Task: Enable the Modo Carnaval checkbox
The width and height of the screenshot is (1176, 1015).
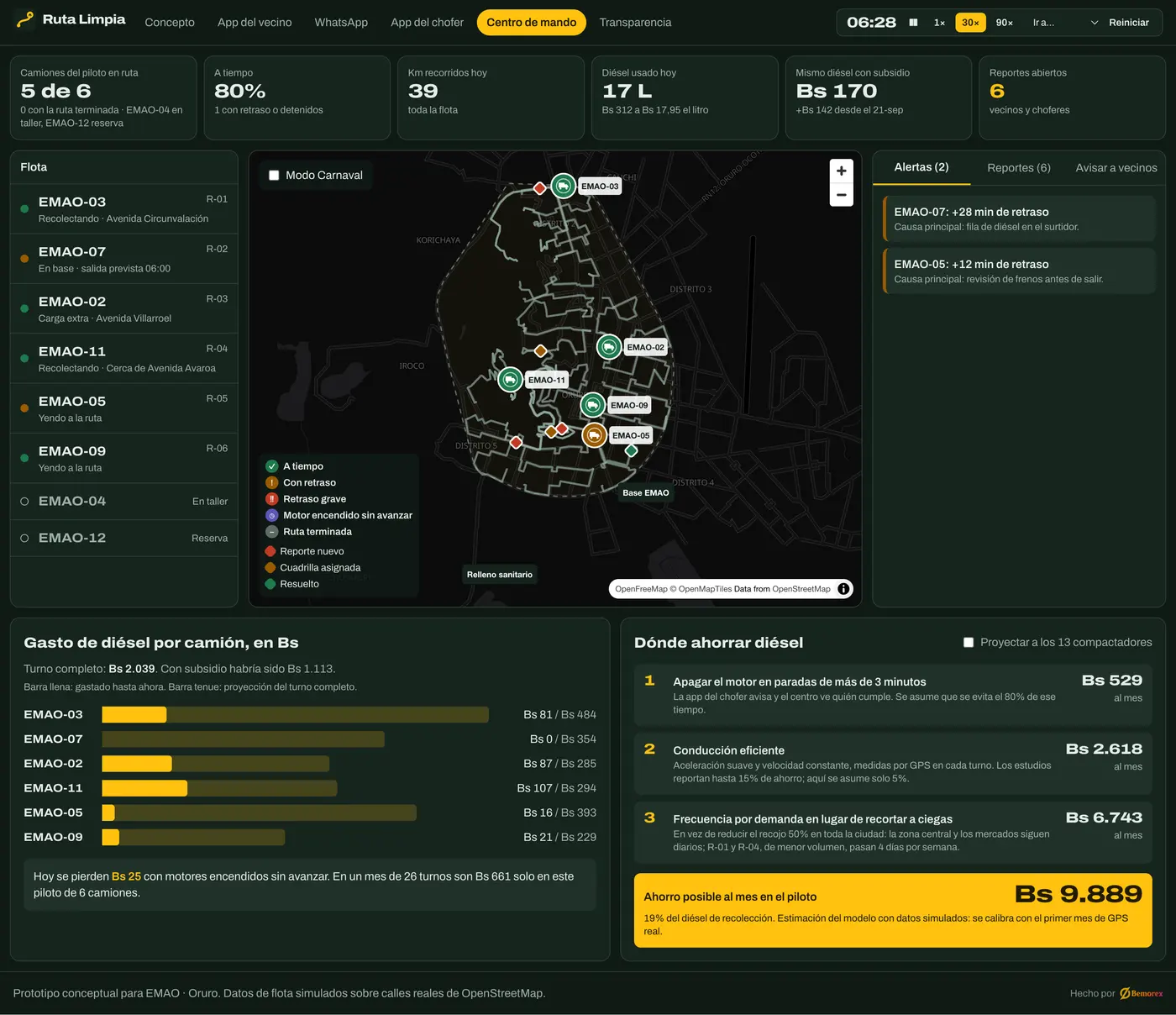Action: pos(274,176)
